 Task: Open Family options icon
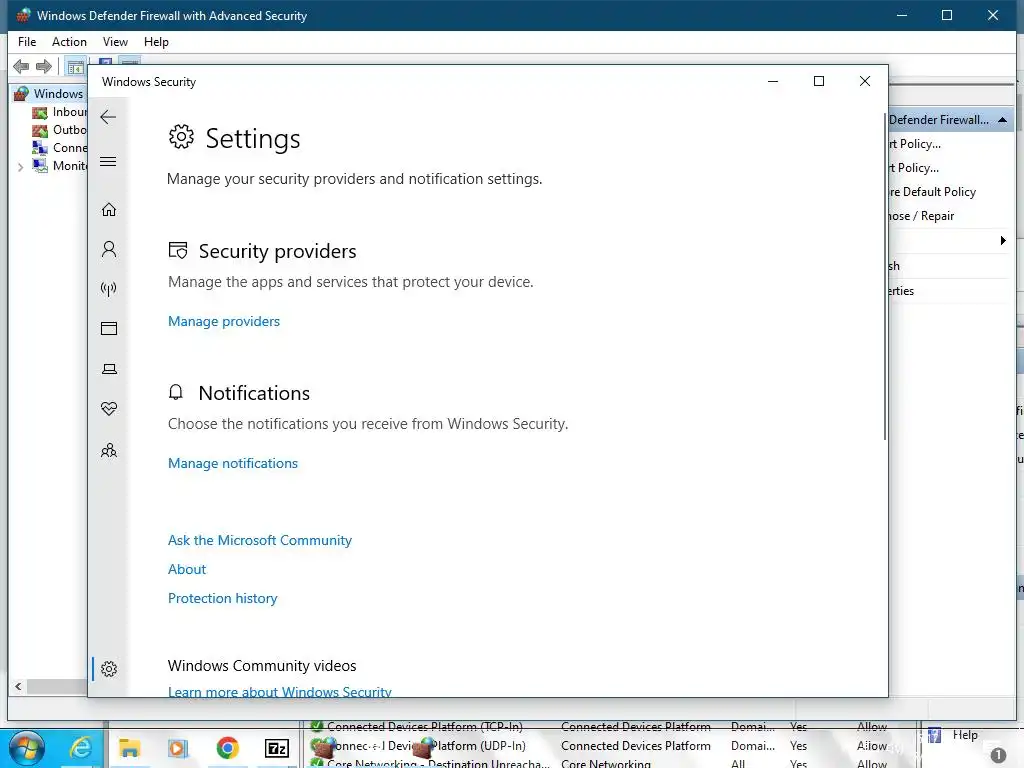click(109, 451)
